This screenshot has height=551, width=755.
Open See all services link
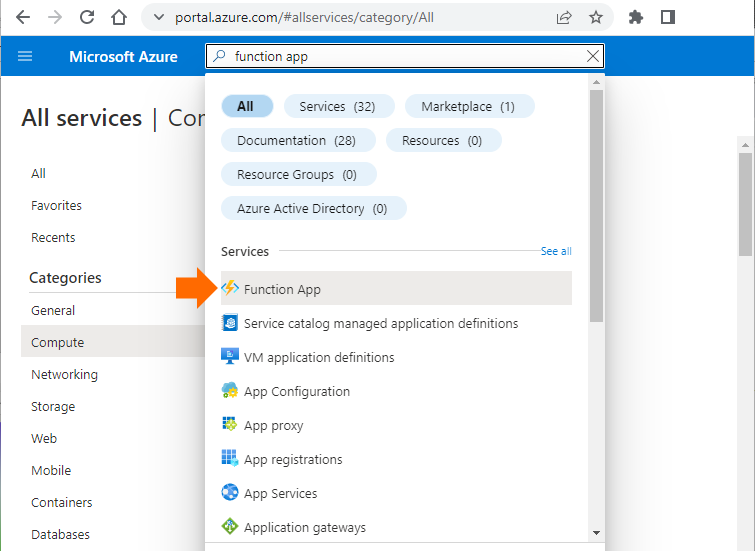click(556, 251)
